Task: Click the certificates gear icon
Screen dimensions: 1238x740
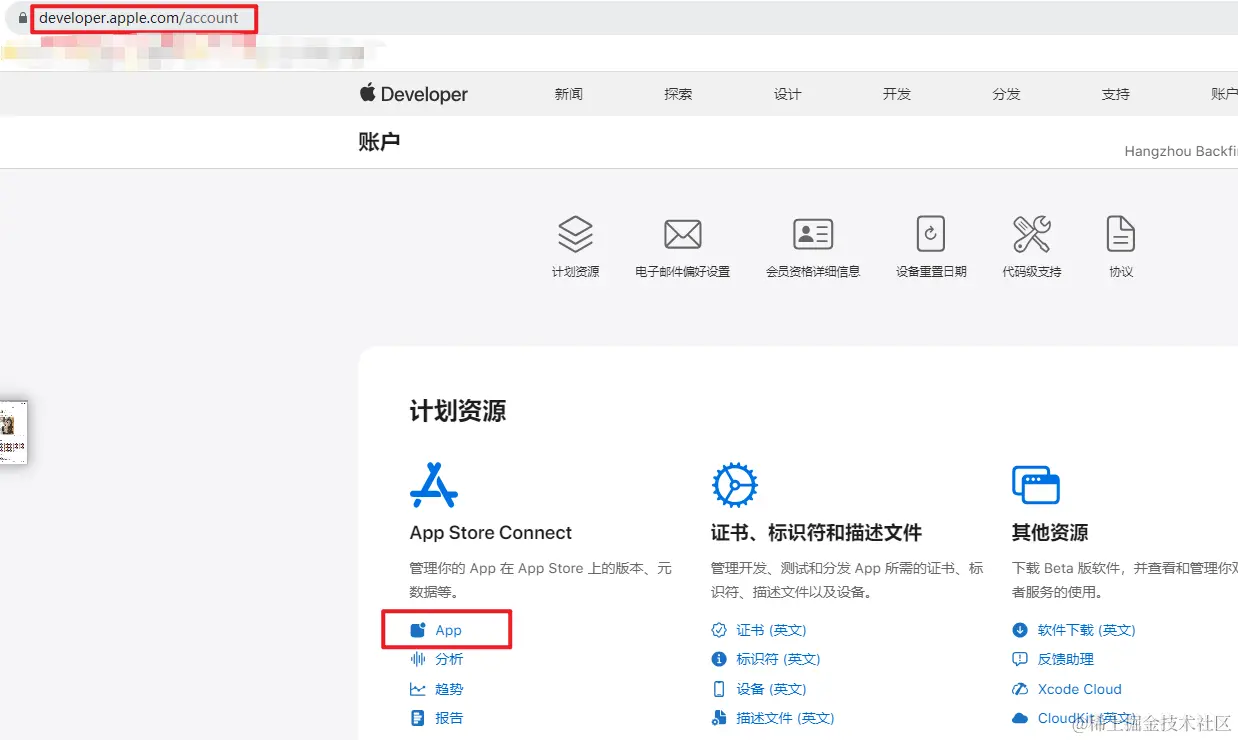Action: 734,485
